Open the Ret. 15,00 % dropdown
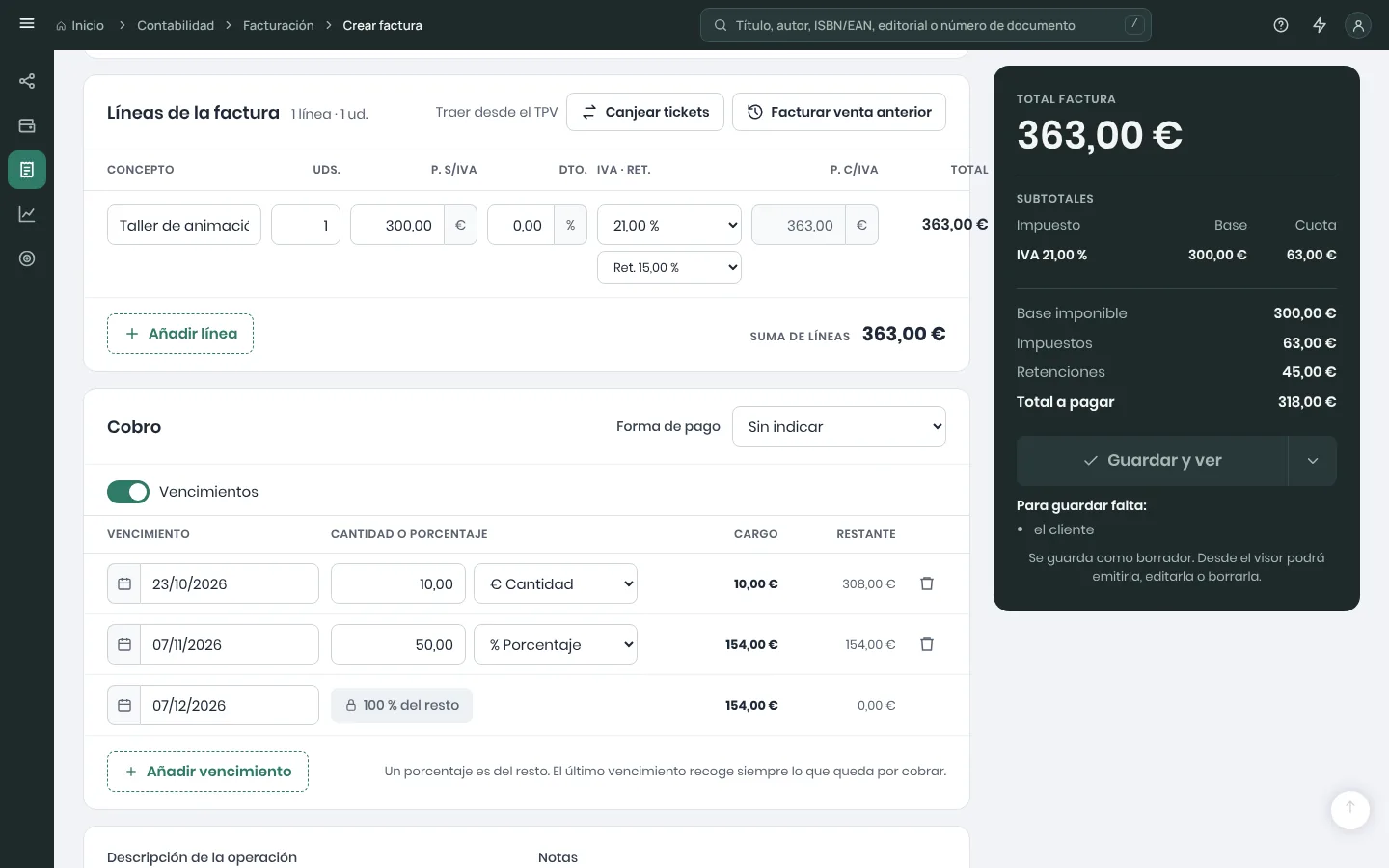The height and width of the screenshot is (868, 1389). 669,267
